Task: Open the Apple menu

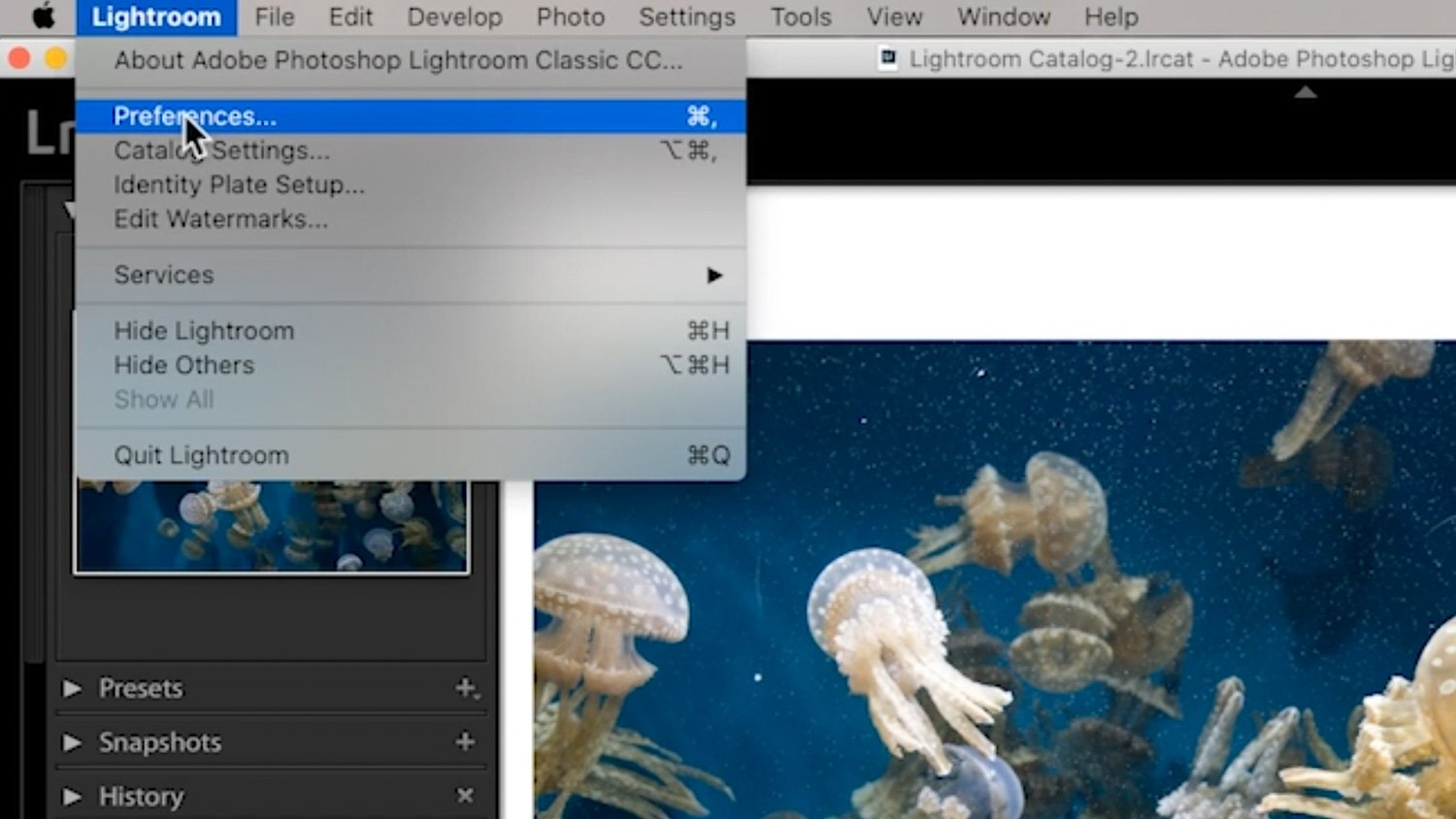Action: pyautogui.click(x=39, y=16)
